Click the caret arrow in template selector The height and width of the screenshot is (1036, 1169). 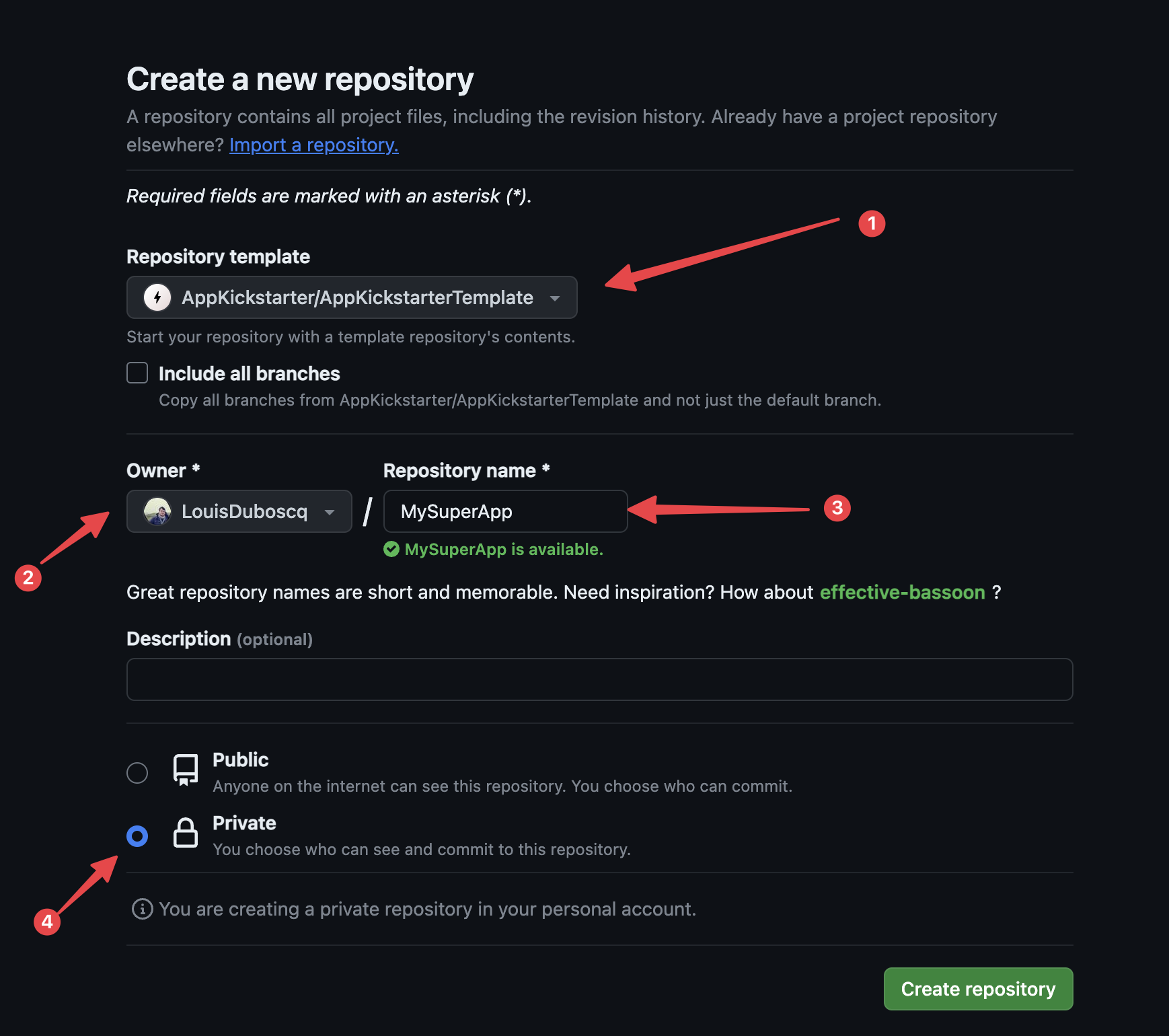point(555,298)
